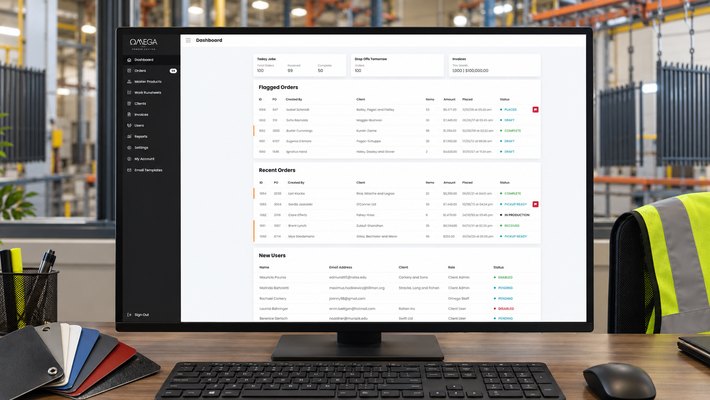Image resolution: width=710 pixels, height=400 pixels.
Task: Open the Invoices sidebar icon
Action: (x=129, y=115)
